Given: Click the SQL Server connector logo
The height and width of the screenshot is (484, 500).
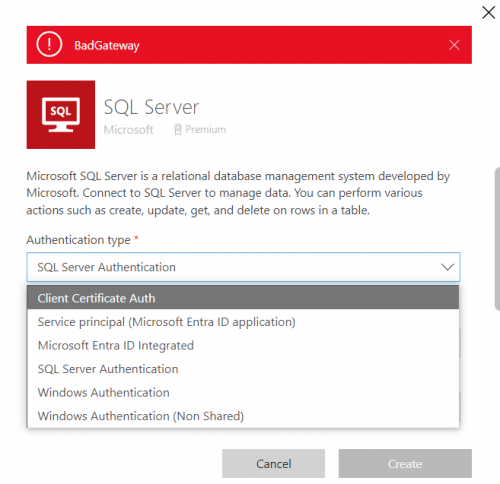Looking at the screenshot, I should tap(61, 114).
